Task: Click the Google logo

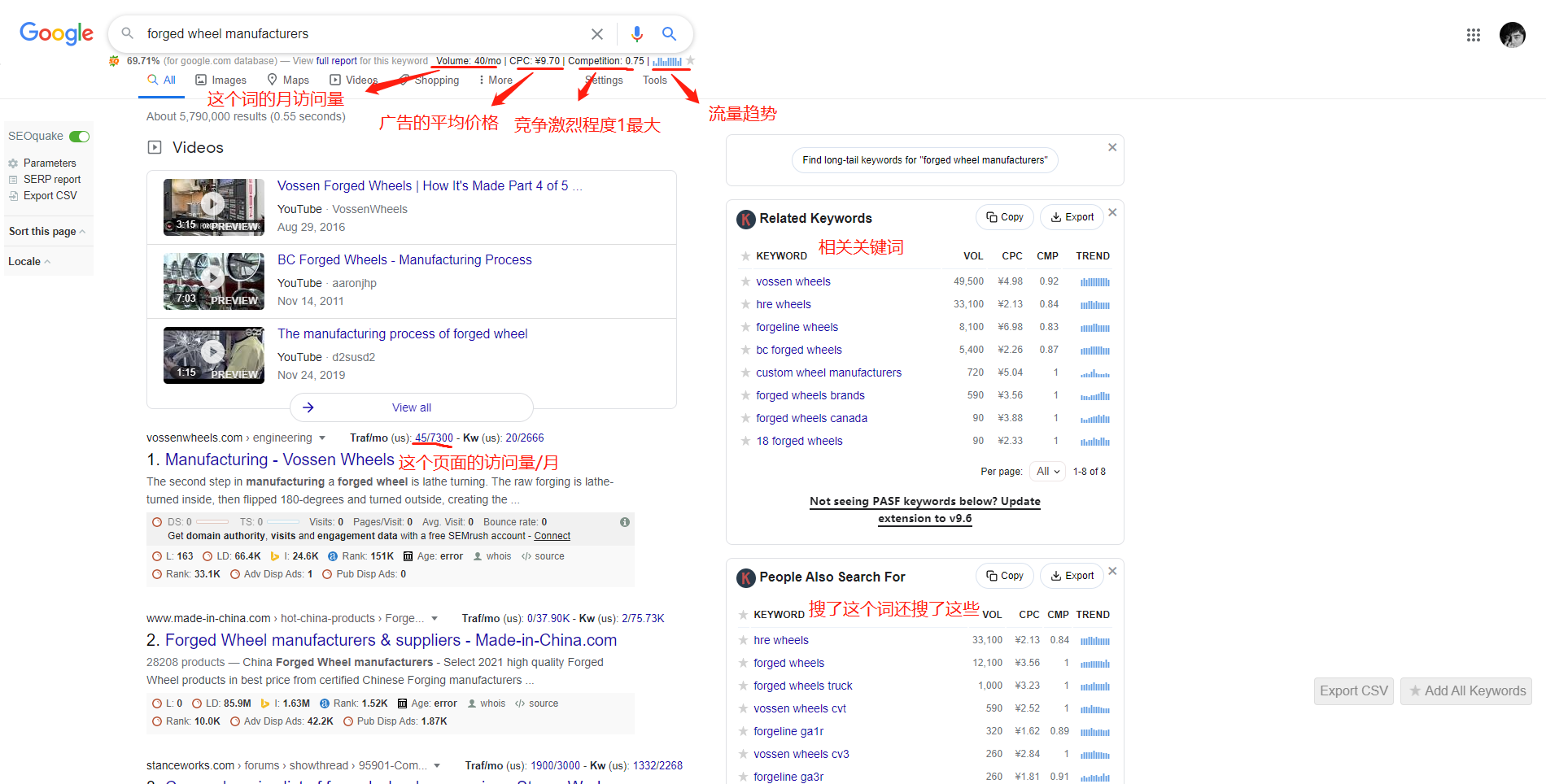Action: 56,33
